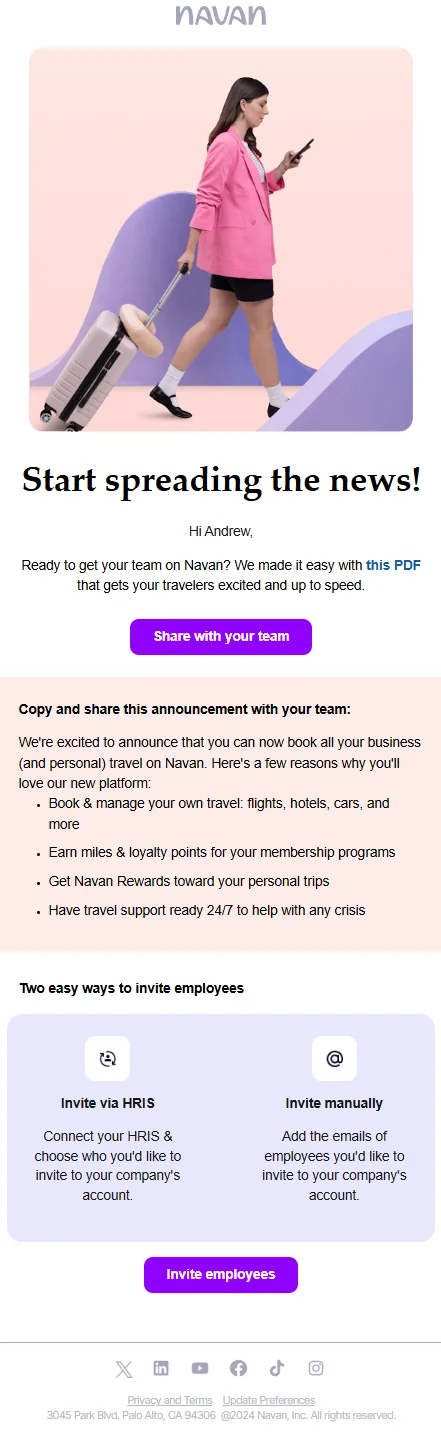
Task: Click the Invite manually heading
Action: point(334,1104)
